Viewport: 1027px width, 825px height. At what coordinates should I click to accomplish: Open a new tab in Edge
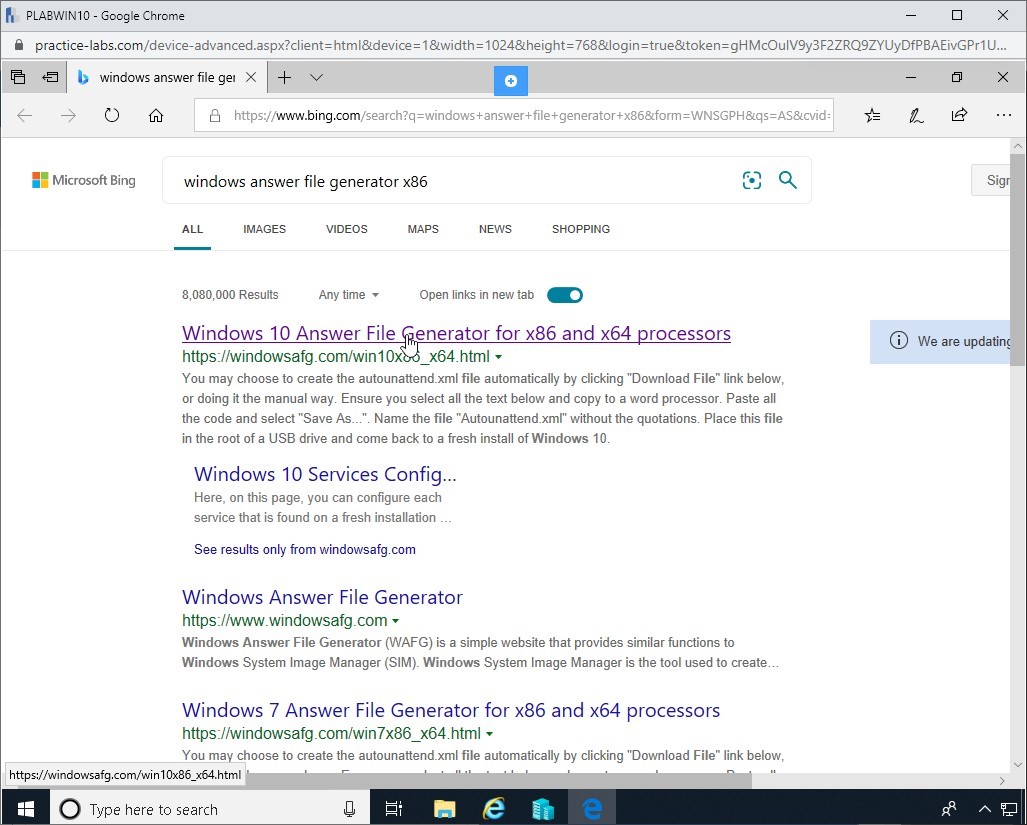pos(284,77)
